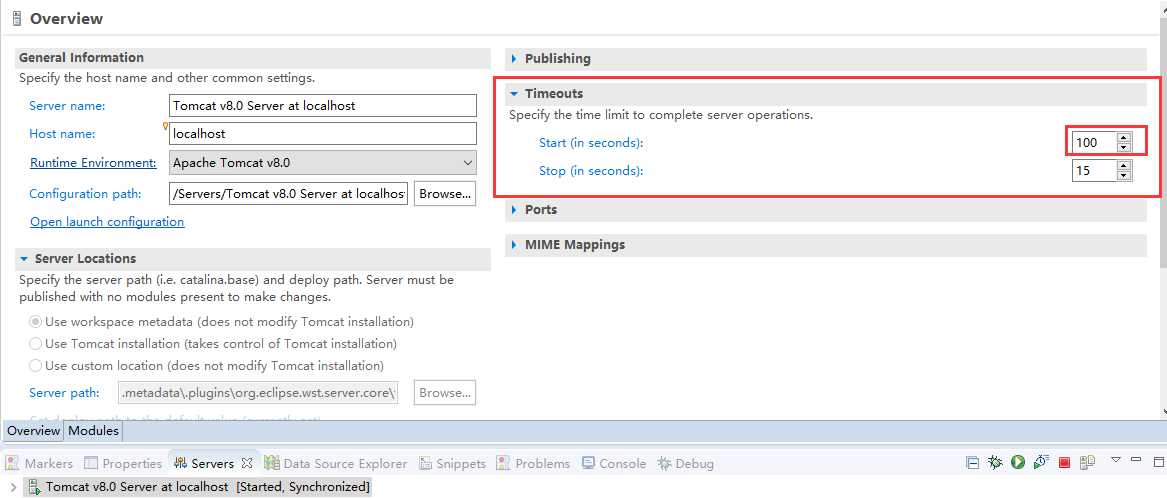Start the server in profile mode
This screenshot has height=498, width=1167.
coord(1040,462)
